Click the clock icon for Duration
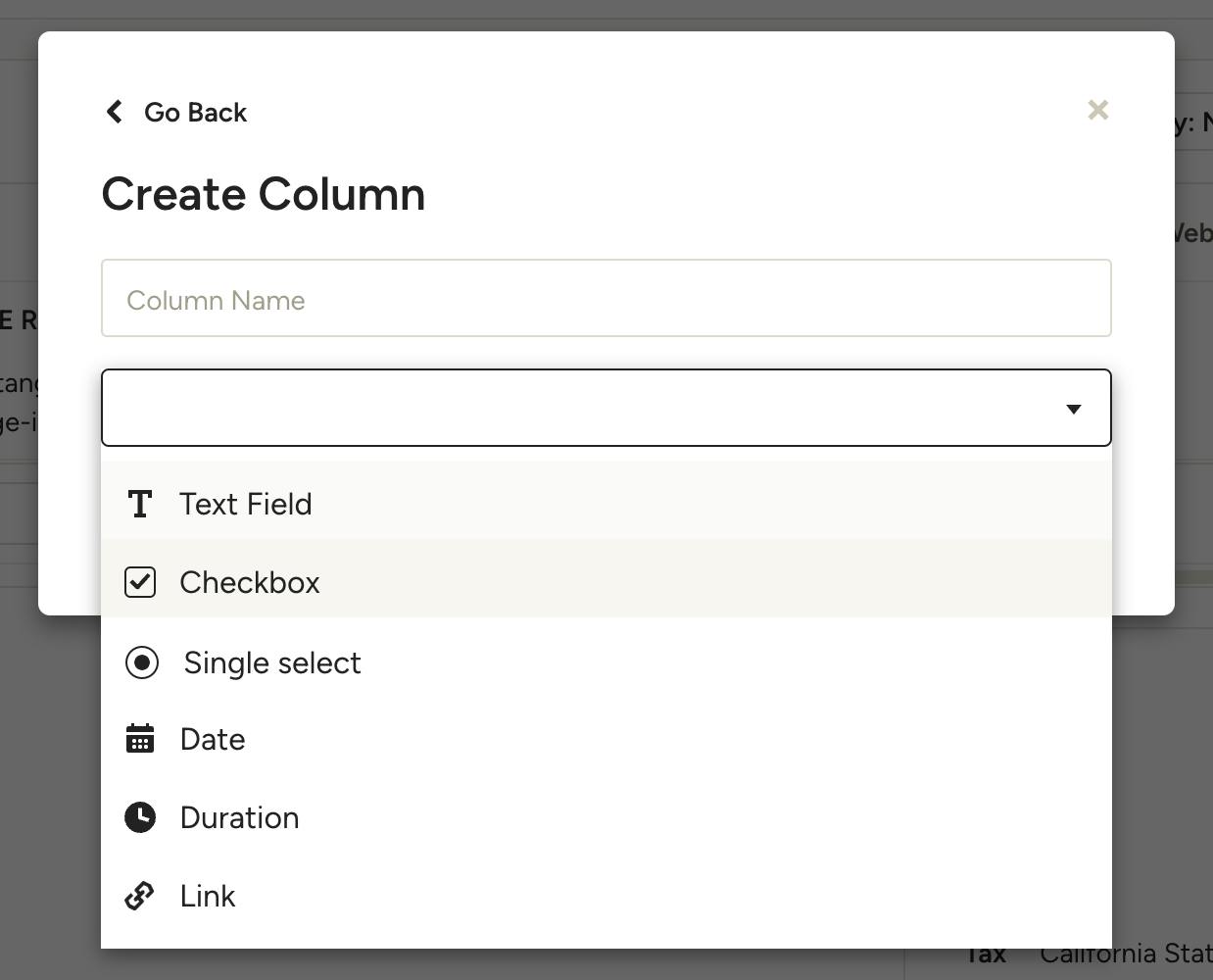 pos(140,817)
